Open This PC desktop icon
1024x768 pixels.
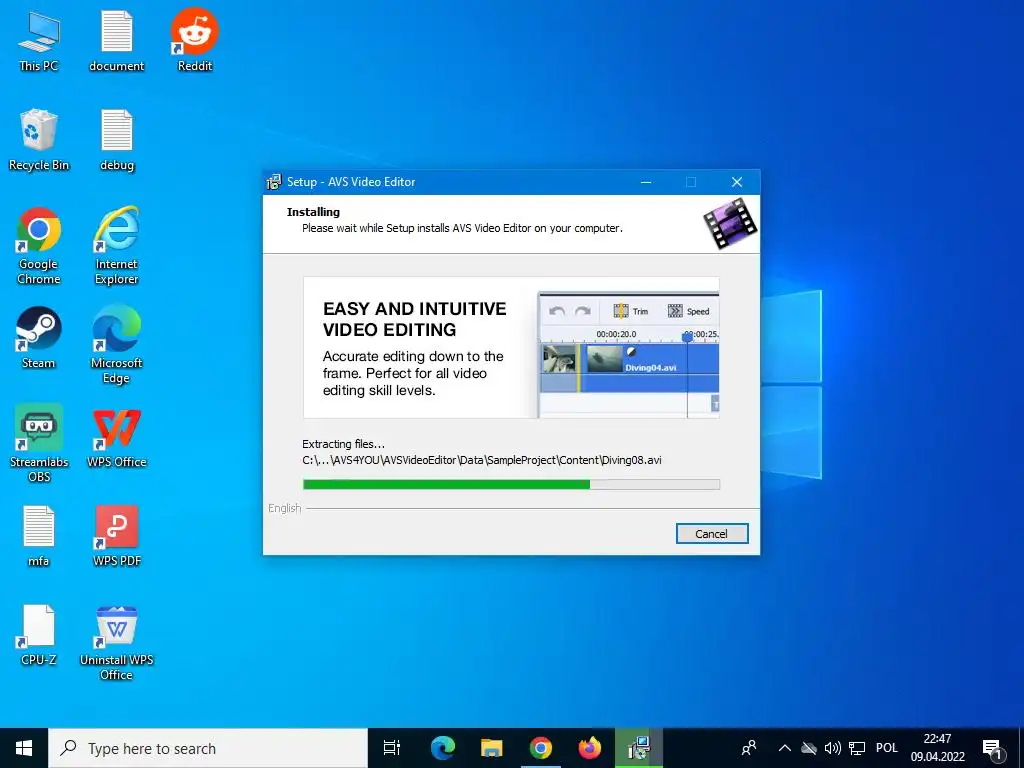click(x=39, y=40)
